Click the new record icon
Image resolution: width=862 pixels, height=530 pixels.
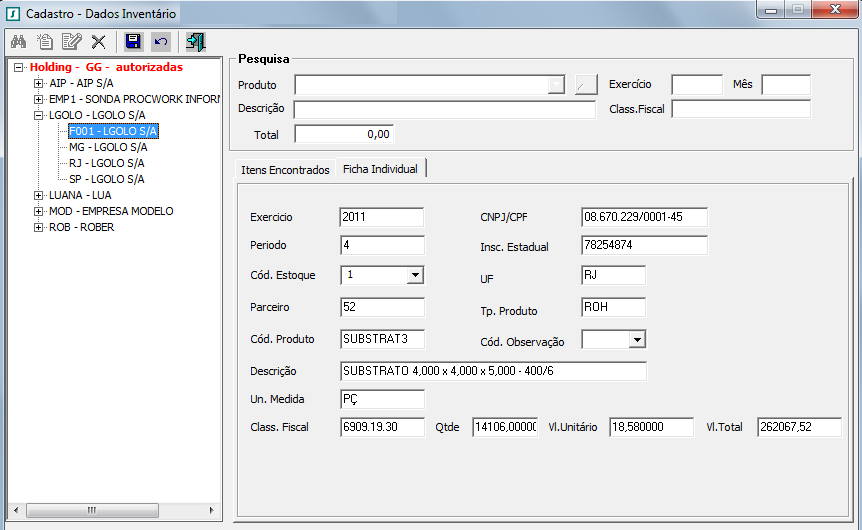(x=45, y=42)
